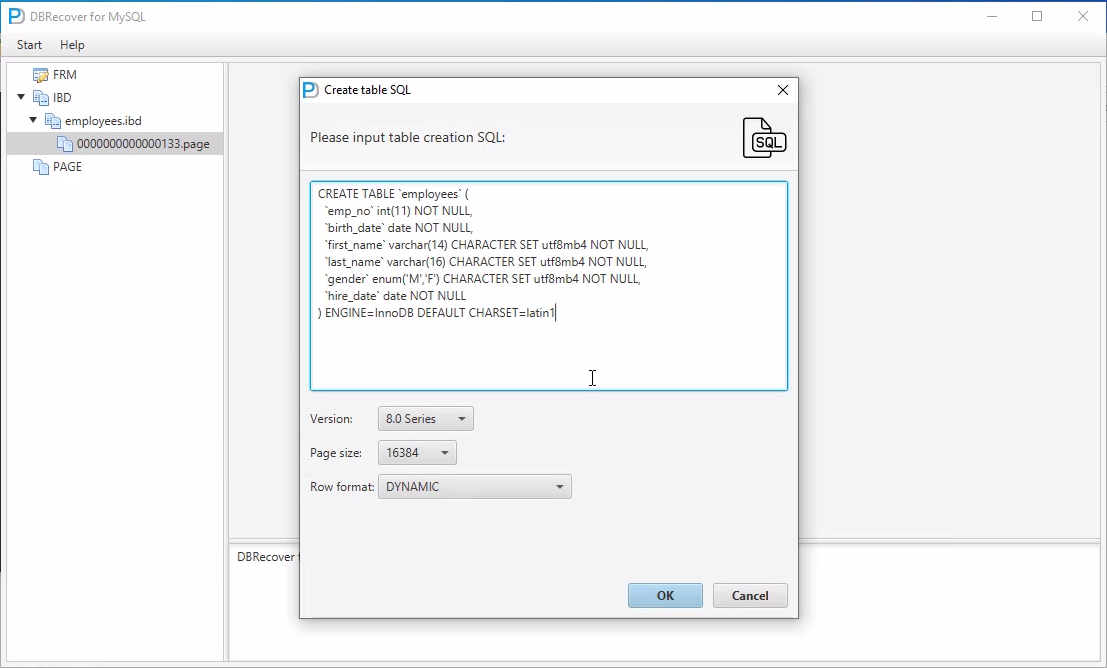This screenshot has height=668, width=1107.
Task: Collapse the IBD tree node
Action: (x=21, y=98)
